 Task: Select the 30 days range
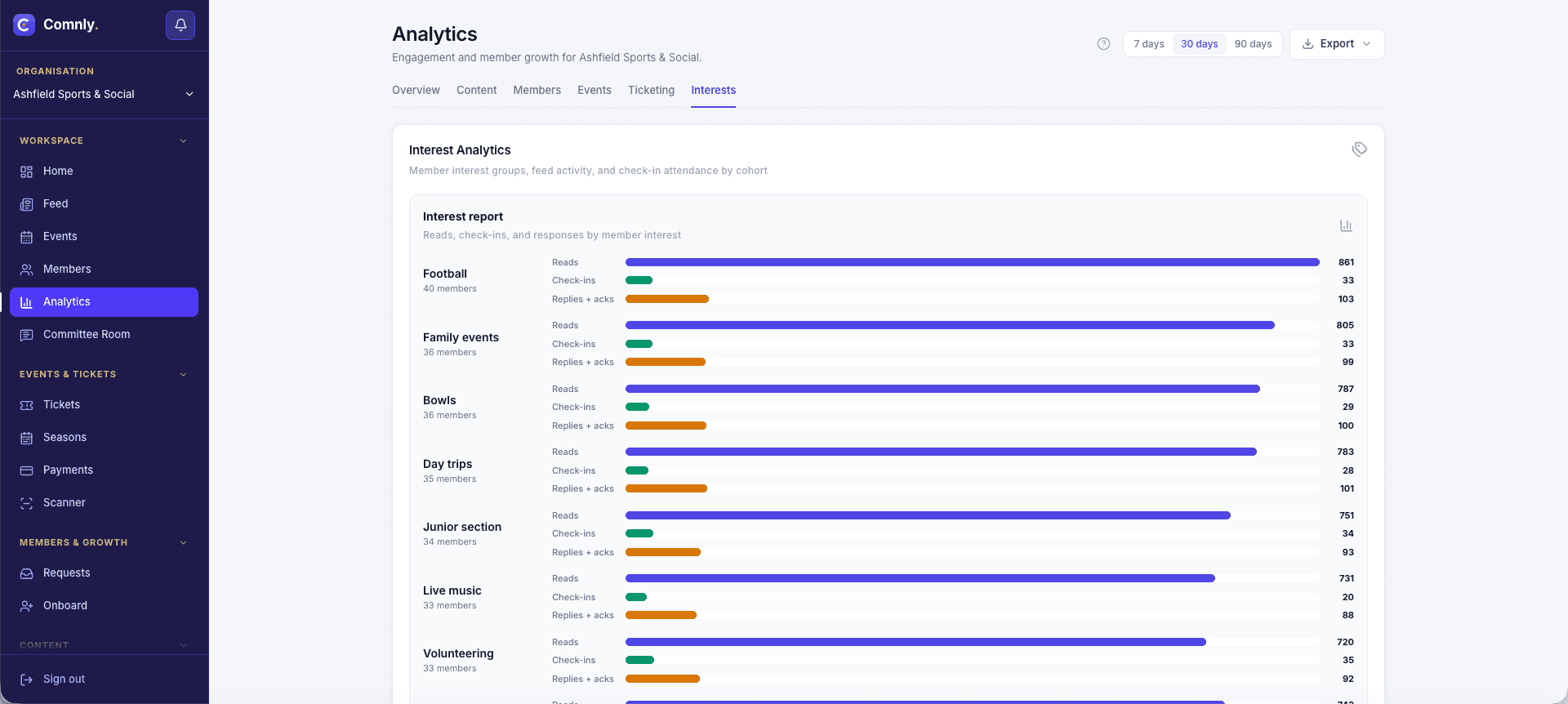tap(1200, 44)
